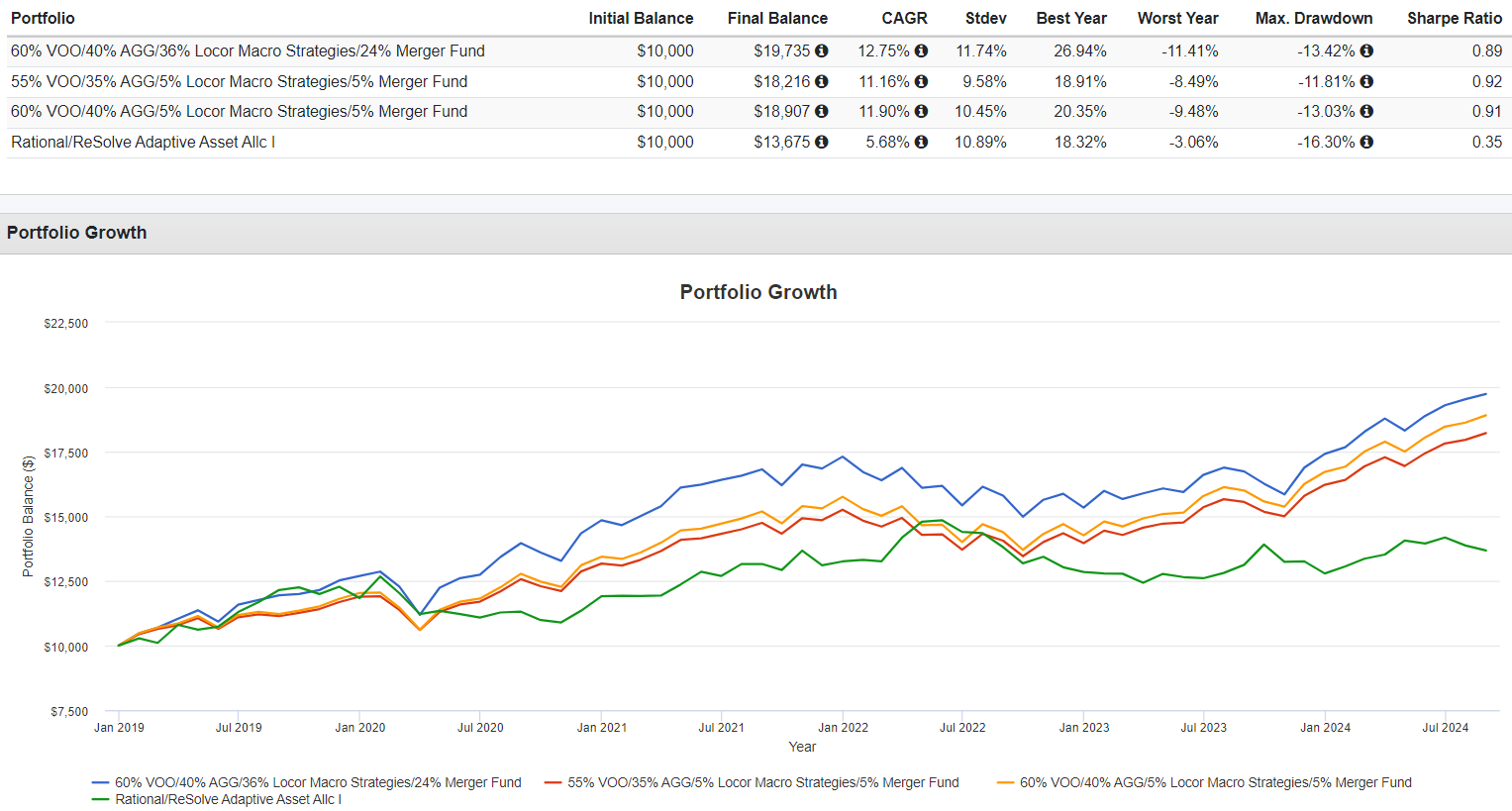Click the CAGR column header
The width and height of the screenshot is (1512, 811).
[x=905, y=18]
